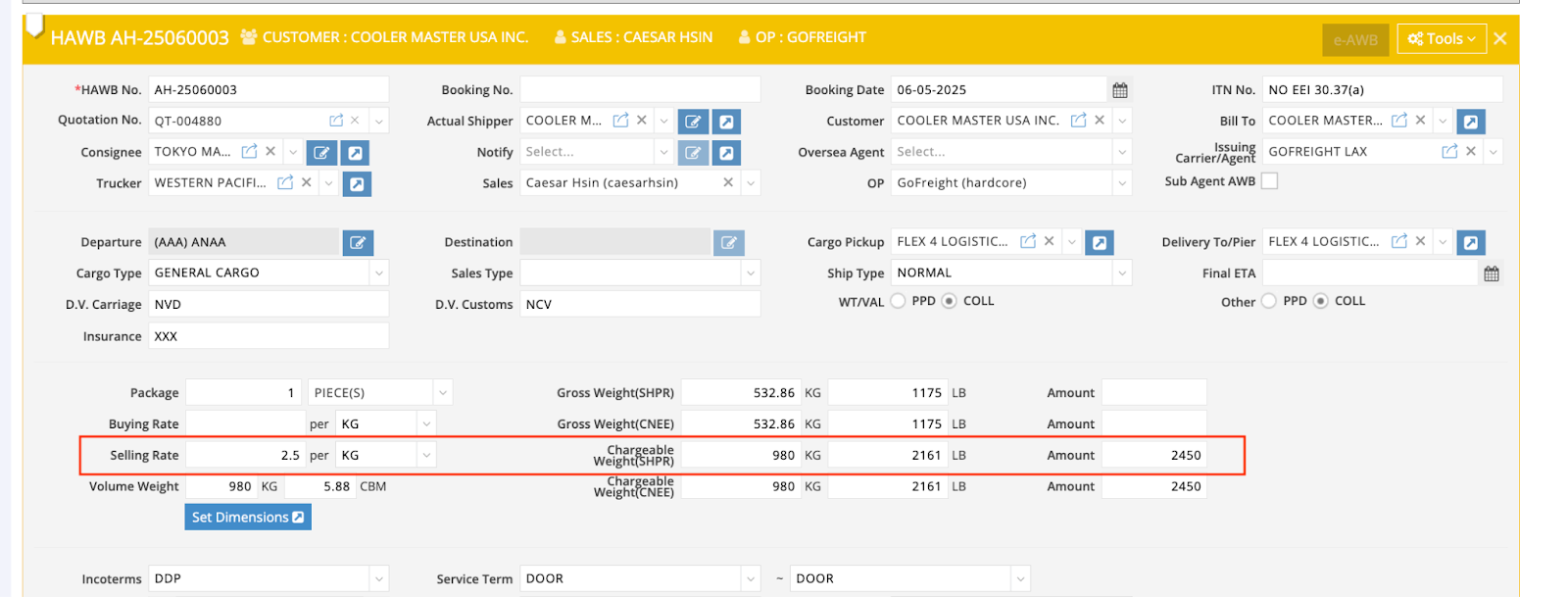Click the Booking Date calendar icon
The height and width of the screenshot is (597, 1568).
tap(1120, 90)
